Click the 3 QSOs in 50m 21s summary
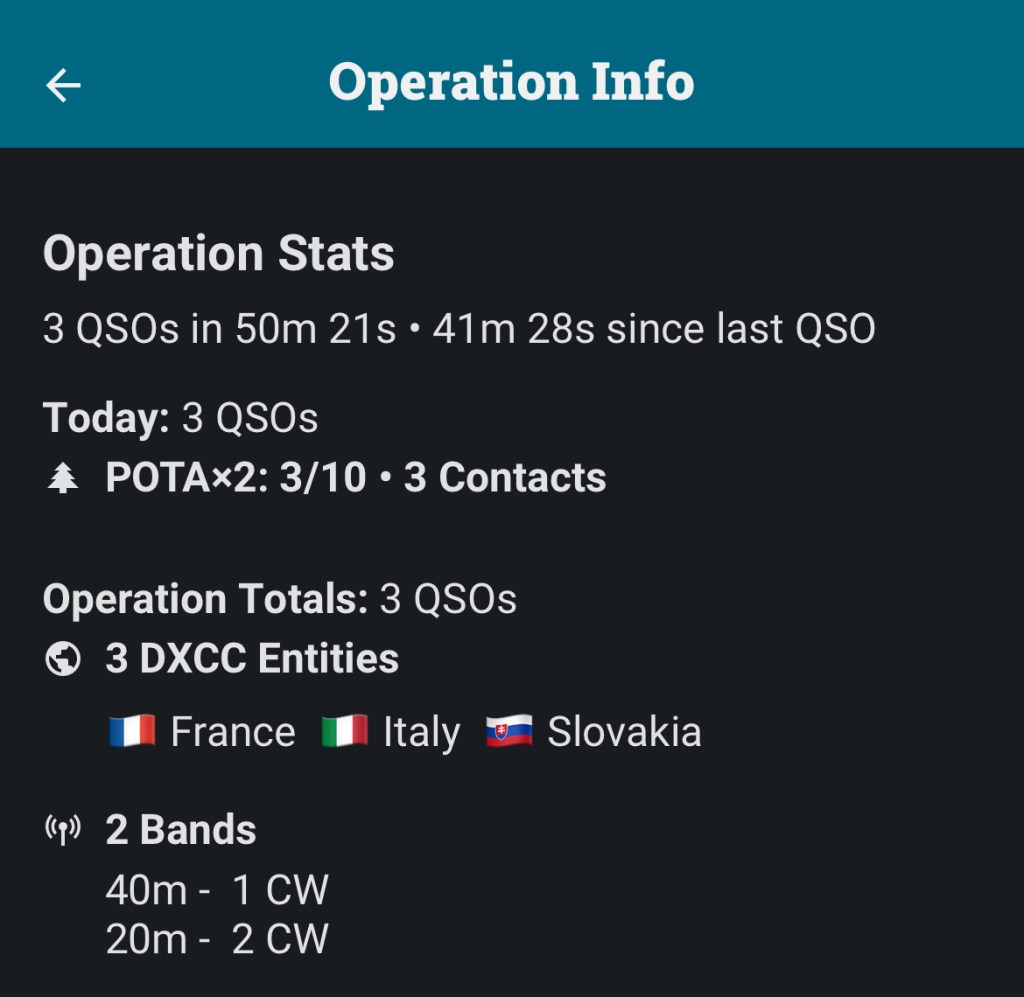 (x=219, y=329)
